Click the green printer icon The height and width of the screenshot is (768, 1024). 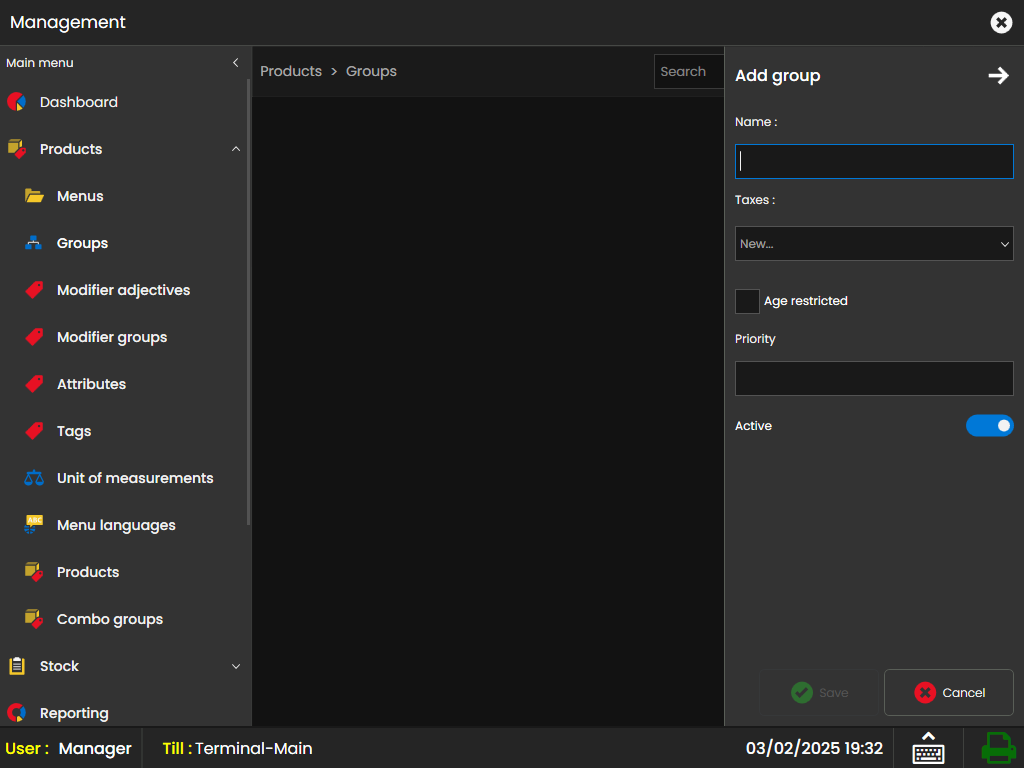pos(997,748)
